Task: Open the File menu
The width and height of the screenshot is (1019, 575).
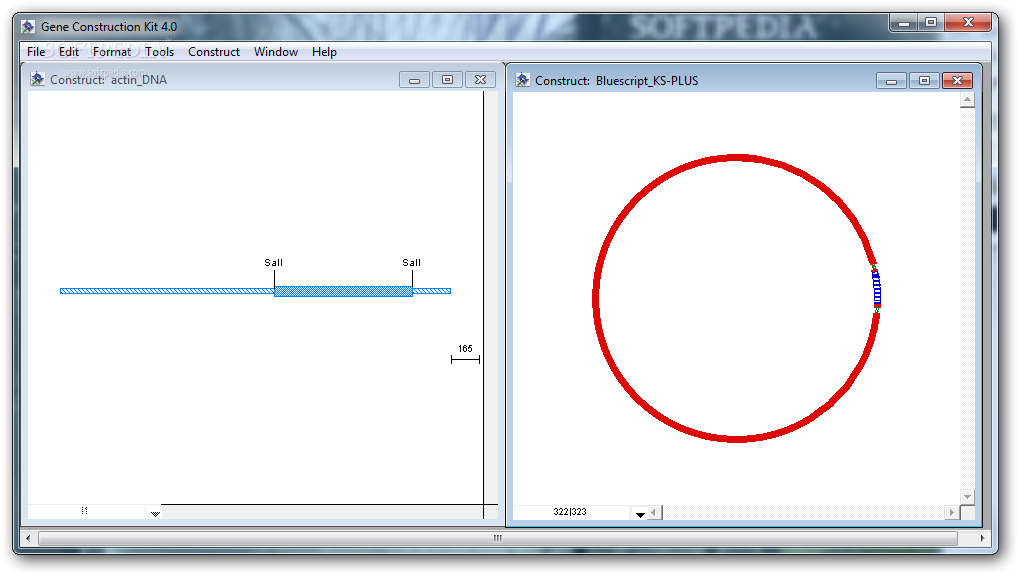Action: coord(36,52)
